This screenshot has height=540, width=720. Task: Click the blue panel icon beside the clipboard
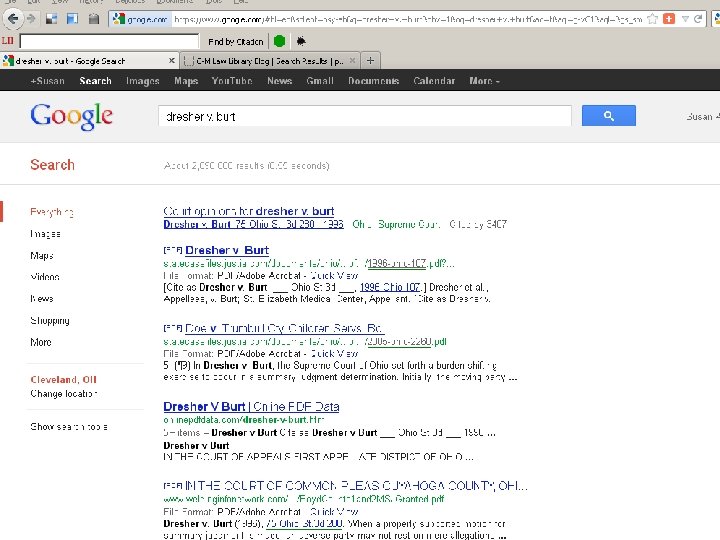point(72,19)
